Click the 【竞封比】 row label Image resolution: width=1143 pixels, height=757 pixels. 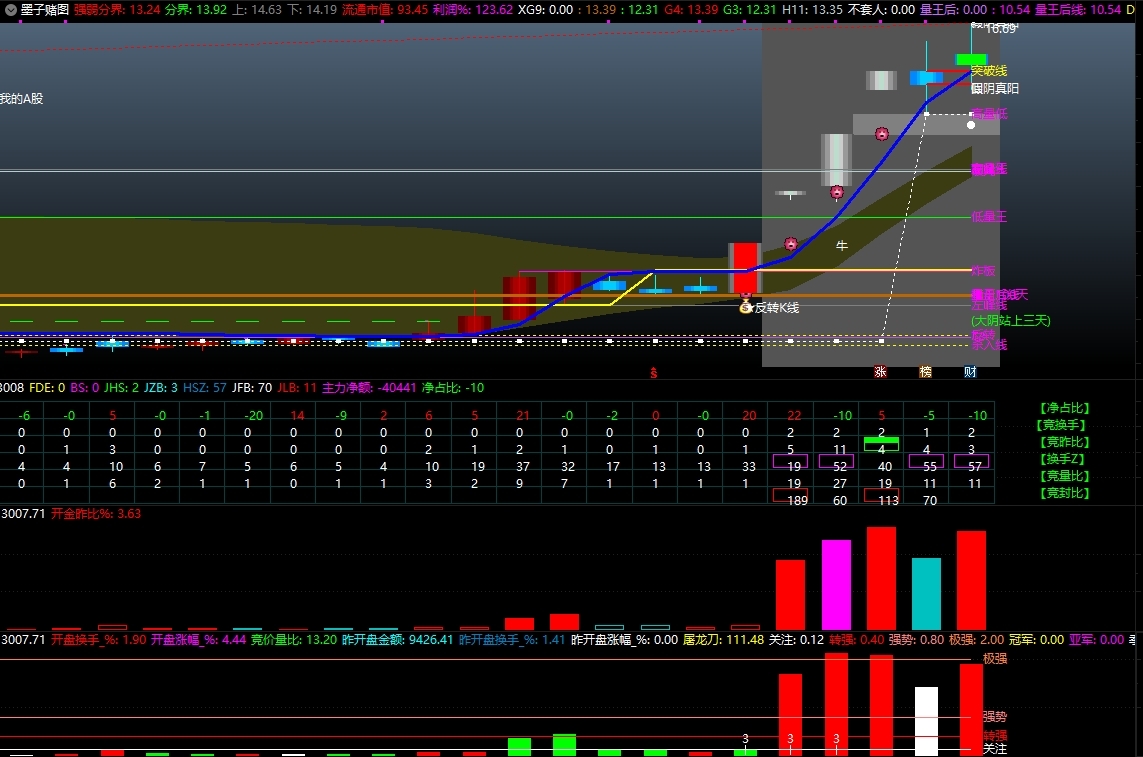pyautogui.click(x=1064, y=493)
